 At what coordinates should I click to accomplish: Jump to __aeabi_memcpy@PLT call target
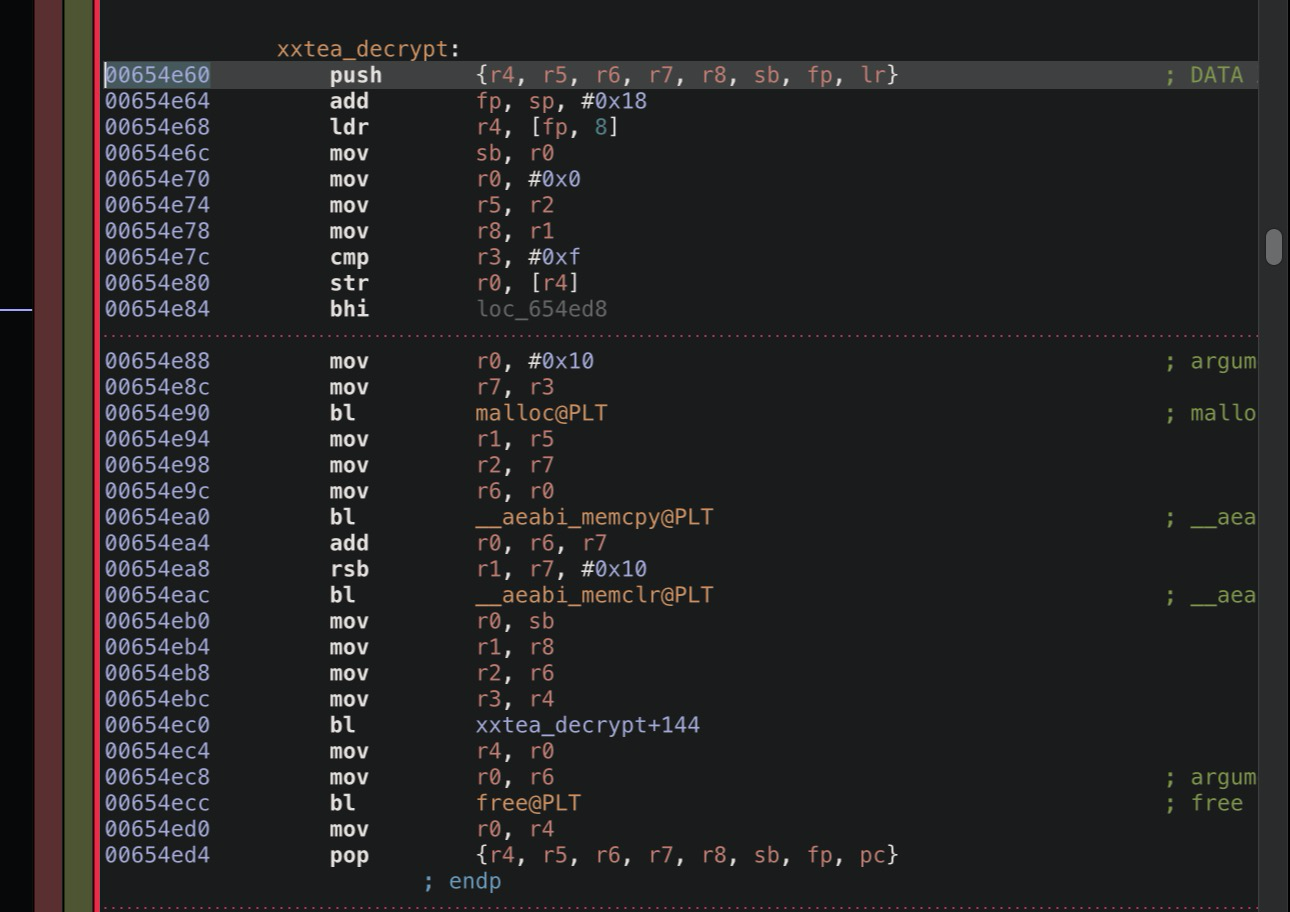coord(594,517)
